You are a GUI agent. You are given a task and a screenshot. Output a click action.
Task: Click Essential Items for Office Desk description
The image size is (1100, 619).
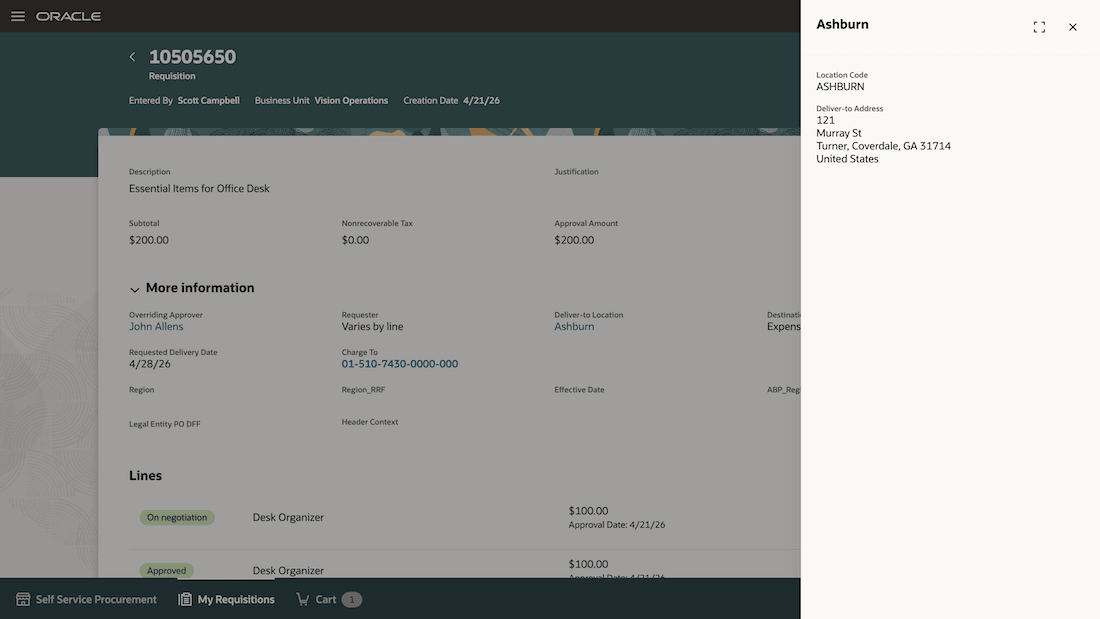pyautogui.click(x=199, y=189)
